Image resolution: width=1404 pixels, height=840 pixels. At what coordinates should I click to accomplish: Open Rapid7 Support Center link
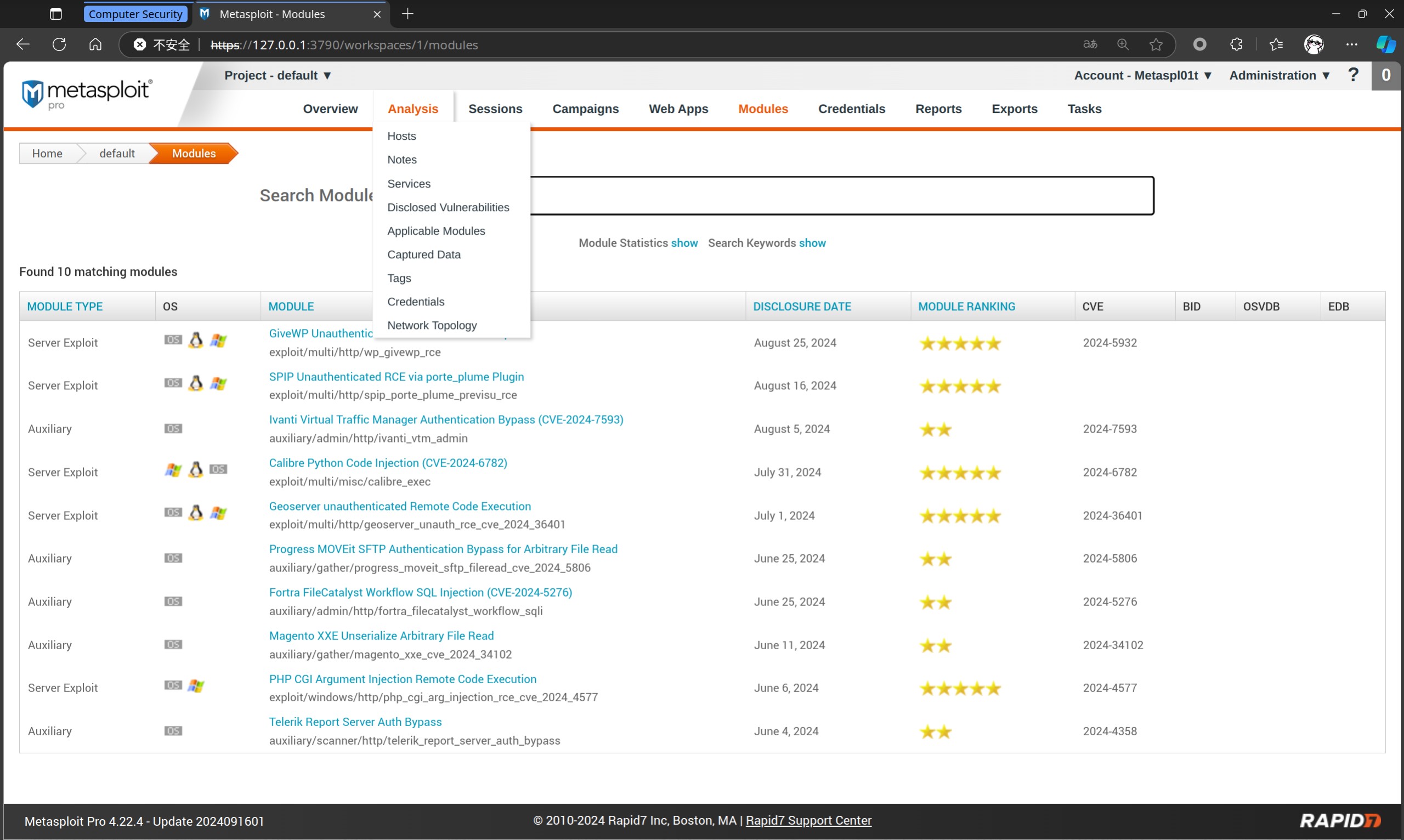coord(808,820)
